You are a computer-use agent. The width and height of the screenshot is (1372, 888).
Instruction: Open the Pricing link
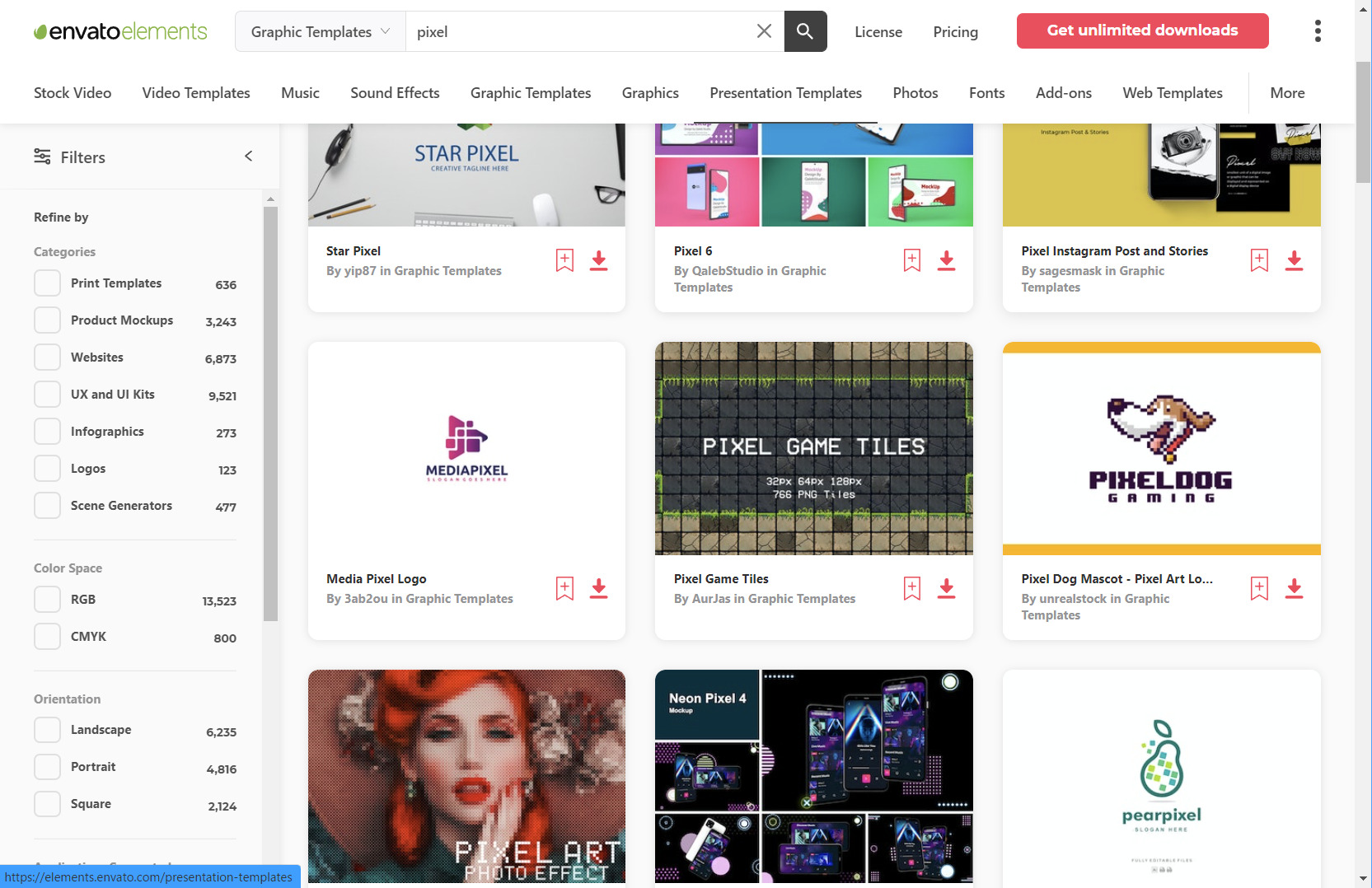[955, 32]
